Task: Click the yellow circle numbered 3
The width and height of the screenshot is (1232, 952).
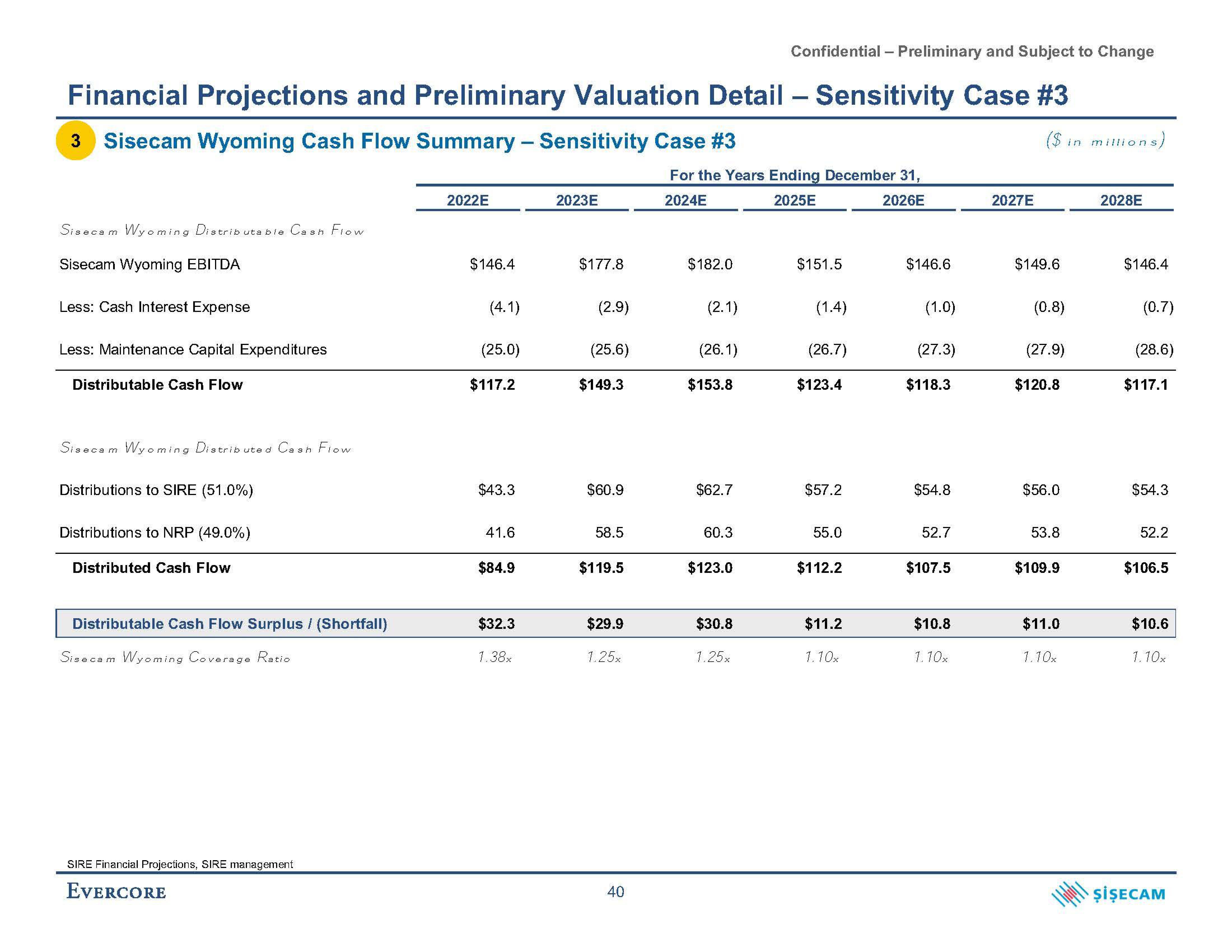Action: 76,141
